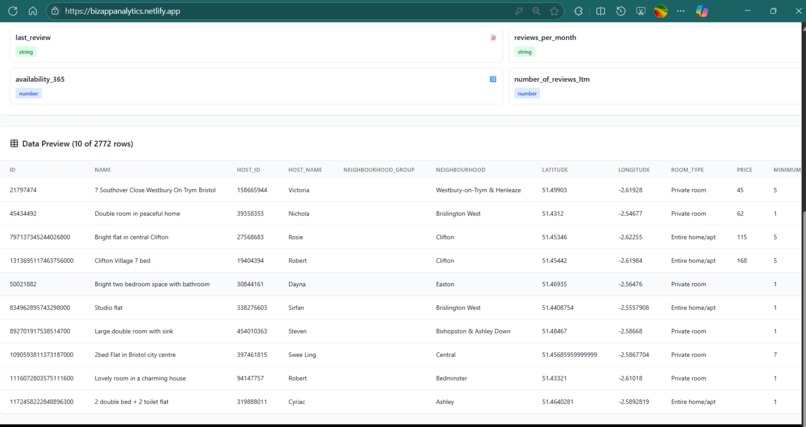Go to the browser home page icon
This screenshot has height=427, width=806.
[x=32, y=11]
